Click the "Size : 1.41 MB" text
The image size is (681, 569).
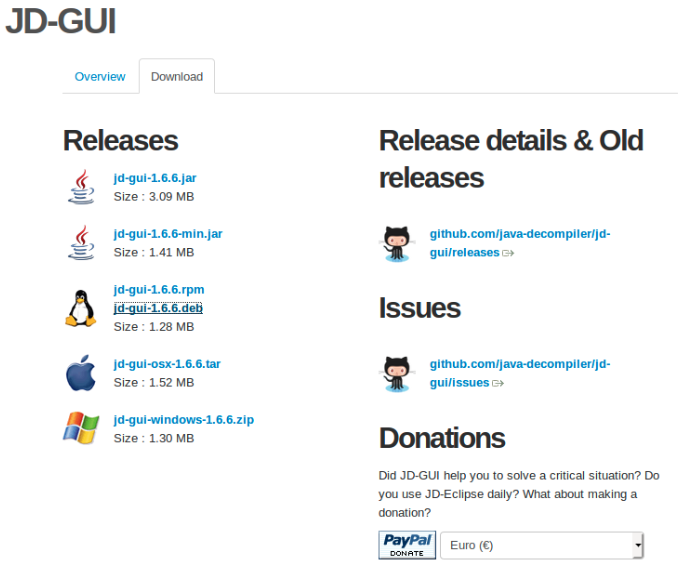click(154, 252)
